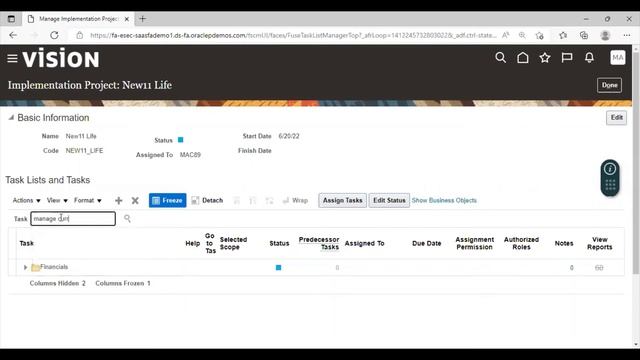Click the Task column header
Viewport: 640px width, 360px height.
tap(27, 243)
